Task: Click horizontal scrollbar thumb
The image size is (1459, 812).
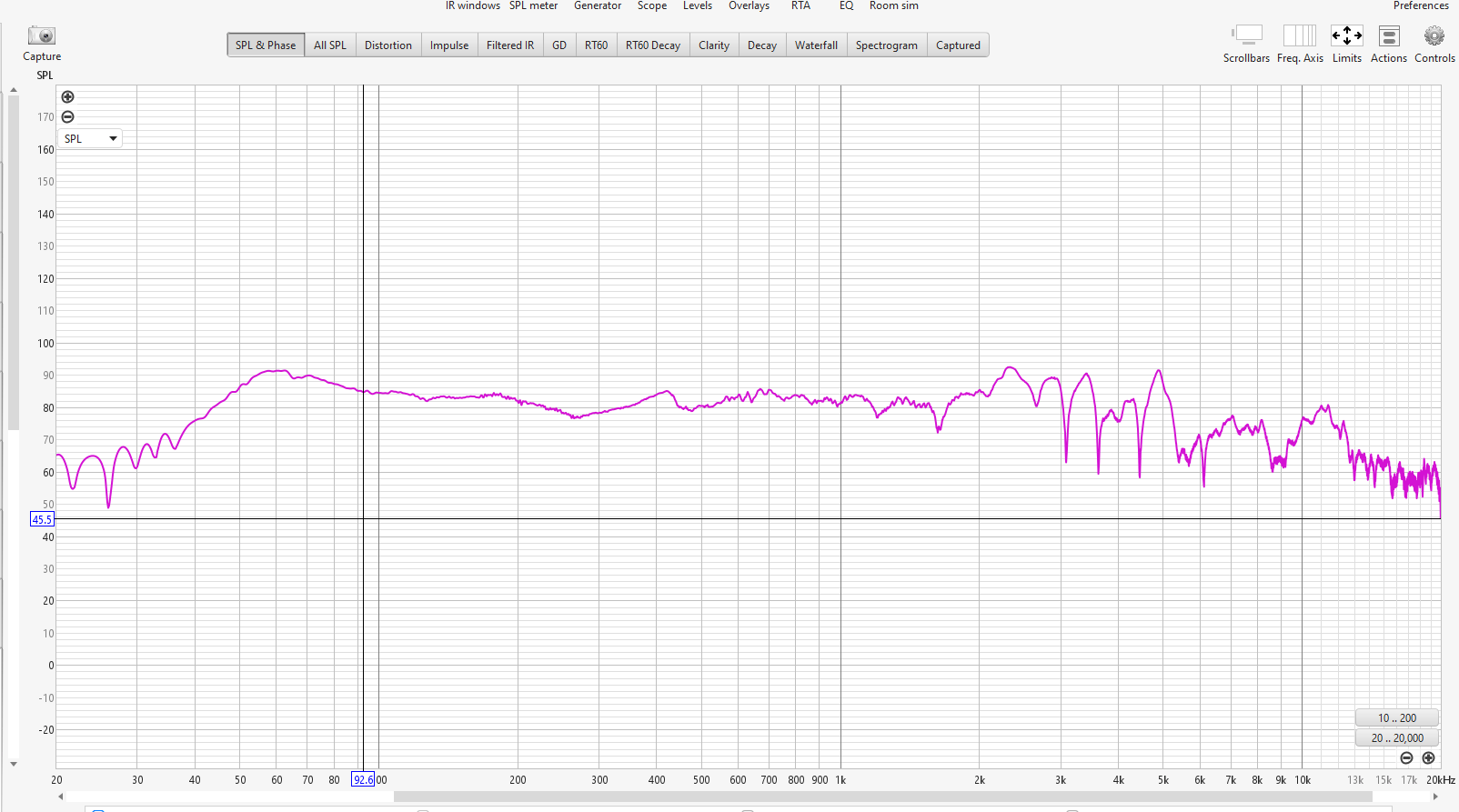Action: point(882,797)
